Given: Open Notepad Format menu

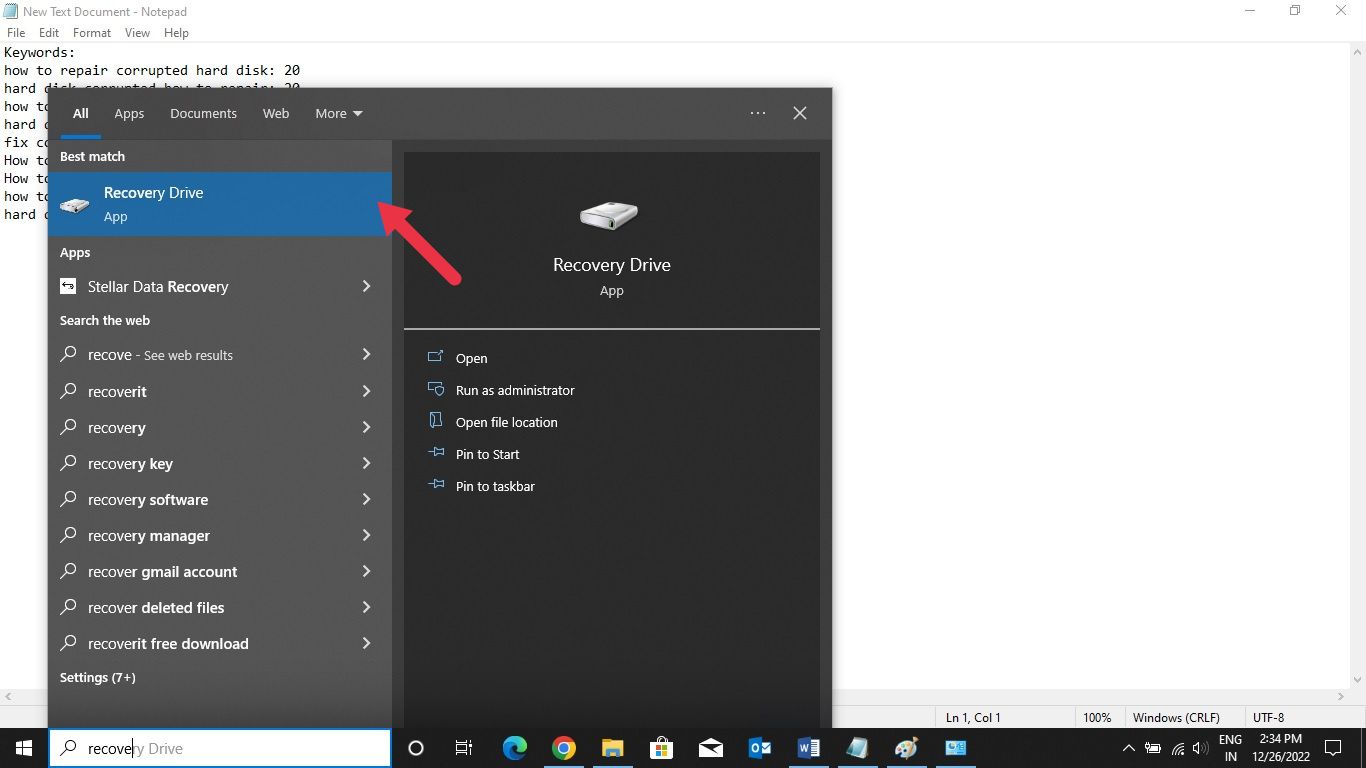Looking at the screenshot, I should point(92,33).
